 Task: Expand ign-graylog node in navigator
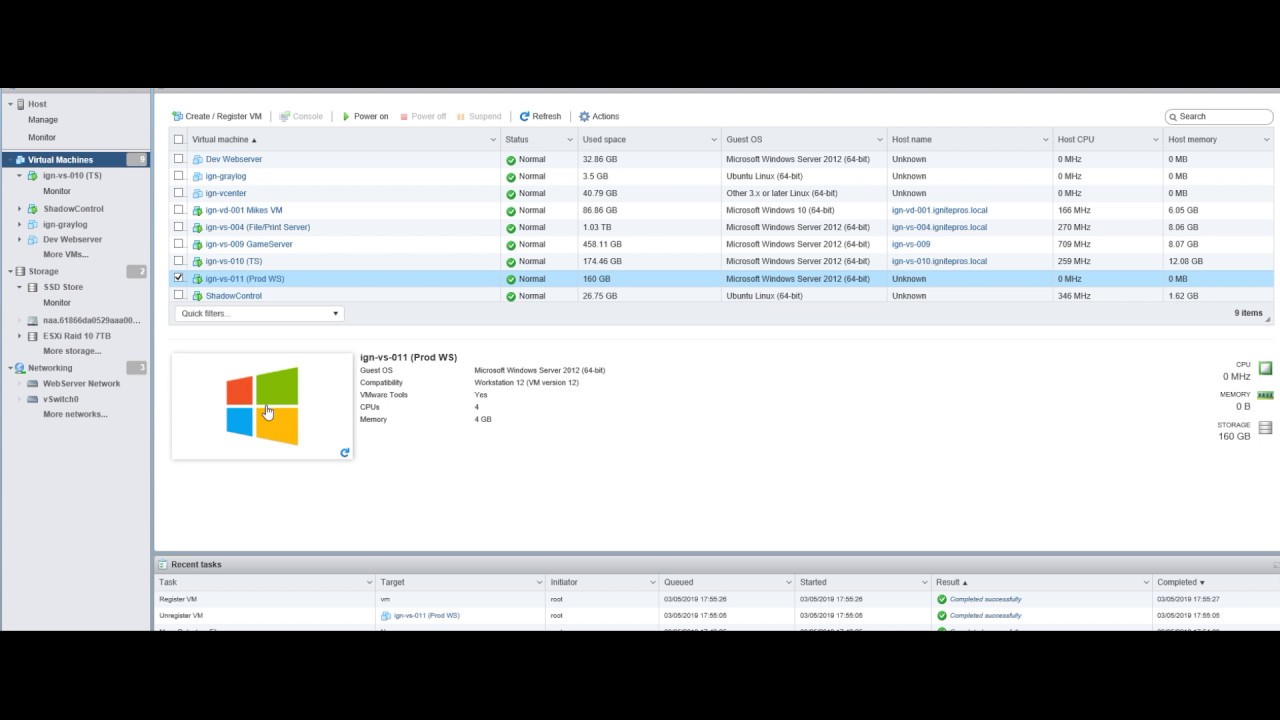(19, 225)
